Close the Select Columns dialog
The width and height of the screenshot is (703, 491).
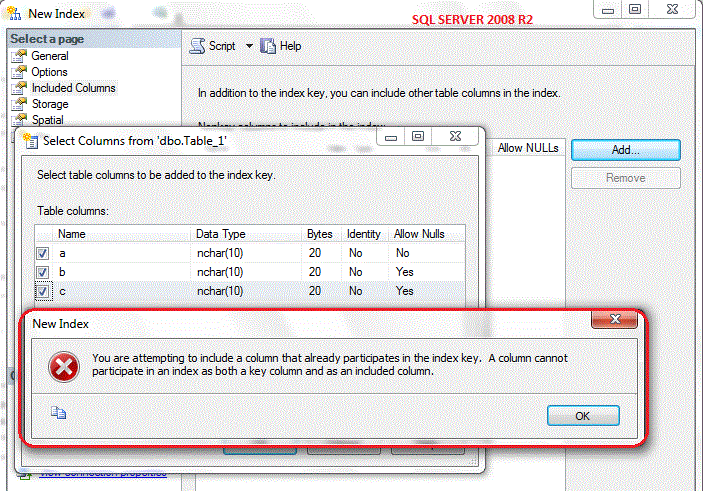click(x=456, y=136)
